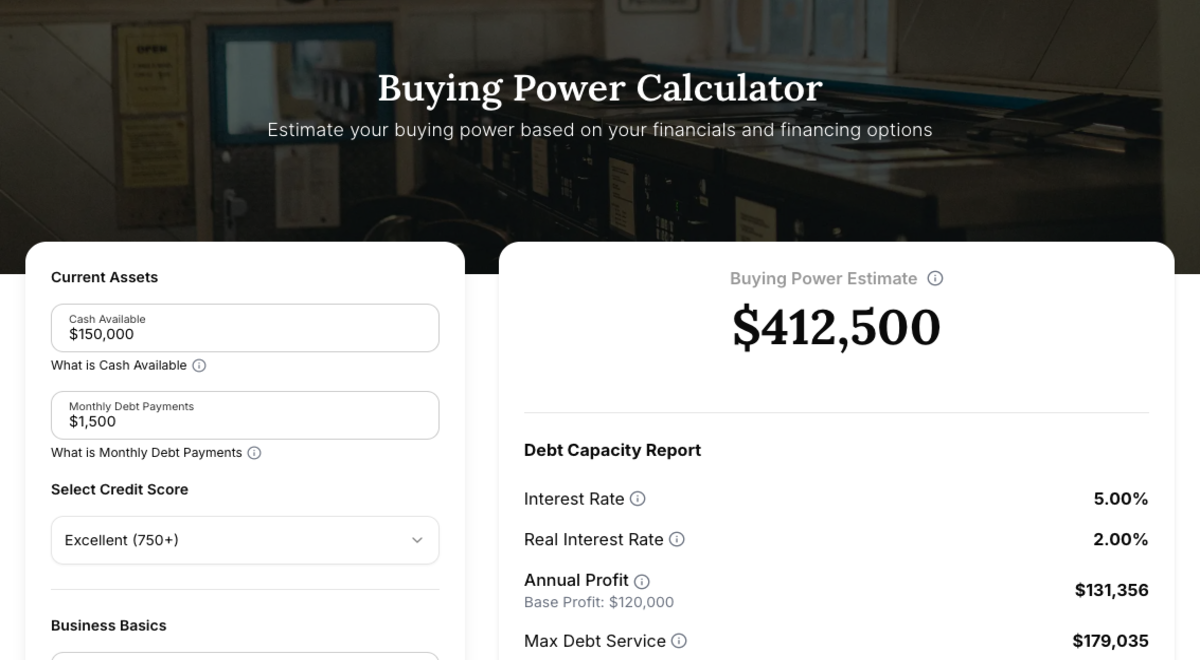Show the Interest Rate info icon details

[637, 499]
